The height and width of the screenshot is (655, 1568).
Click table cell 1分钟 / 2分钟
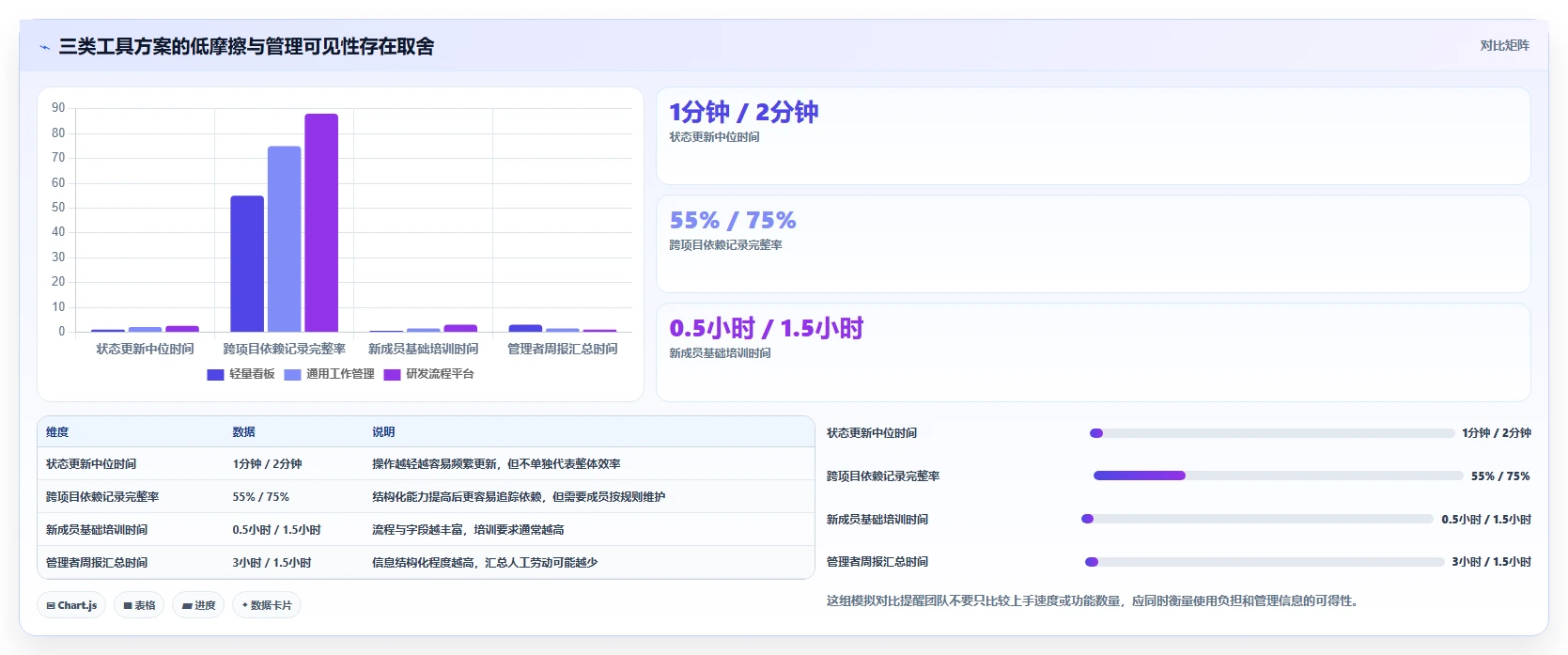point(267,464)
